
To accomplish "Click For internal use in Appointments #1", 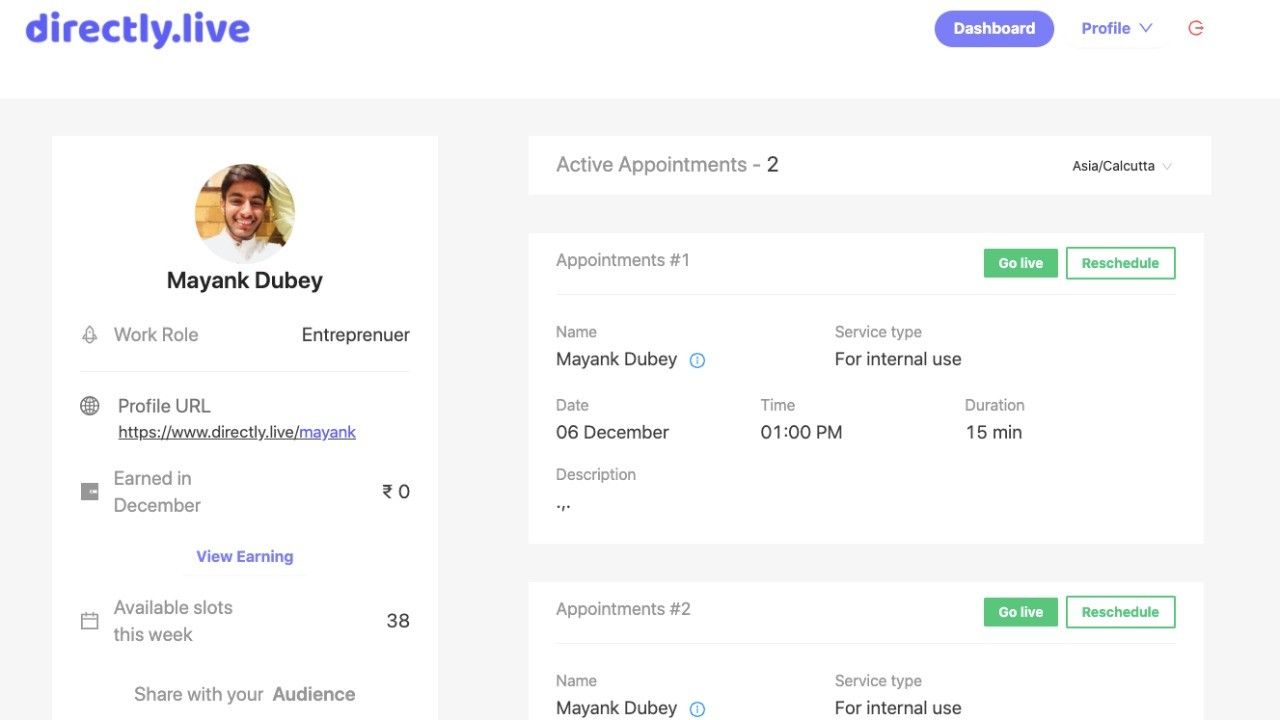I will pyautogui.click(x=898, y=359).
